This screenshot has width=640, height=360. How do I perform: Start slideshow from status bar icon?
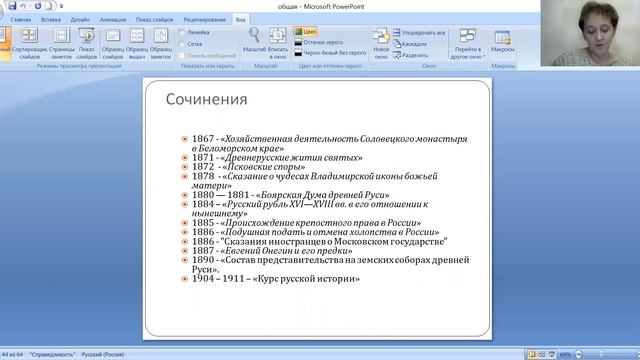[552, 355]
